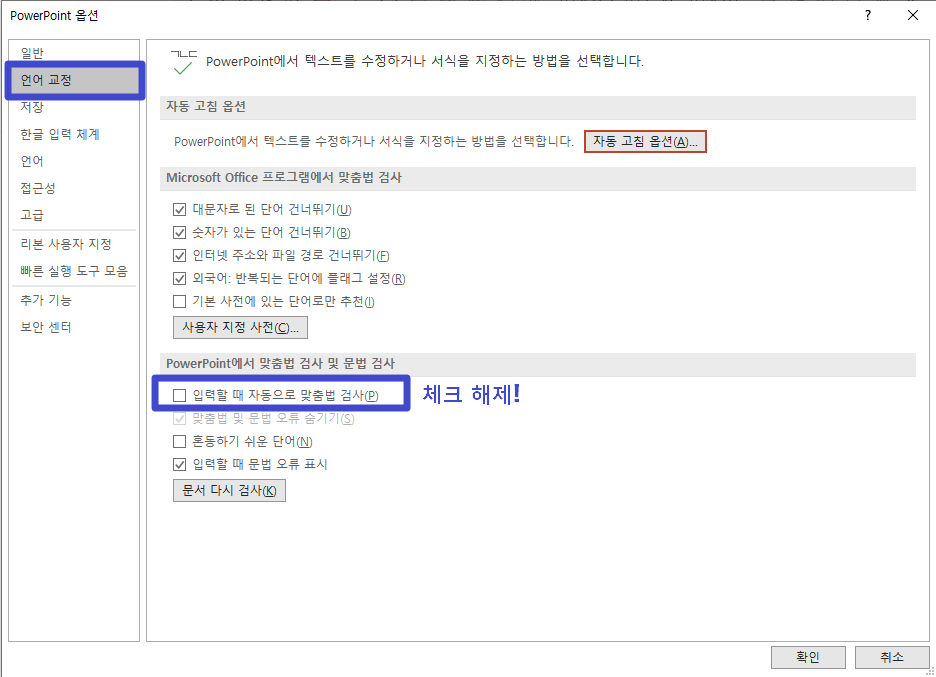The width and height of the screenshot is (936, 677).
Task: Enable 혼동하기 쉬운 단어 checkbox
Action: 179,441
